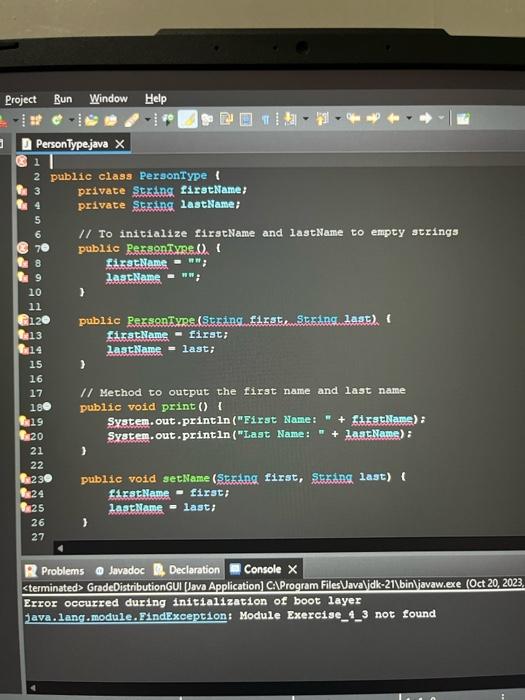Collapse the PersonType() constructor at line 7

click(x=45, y=247)
